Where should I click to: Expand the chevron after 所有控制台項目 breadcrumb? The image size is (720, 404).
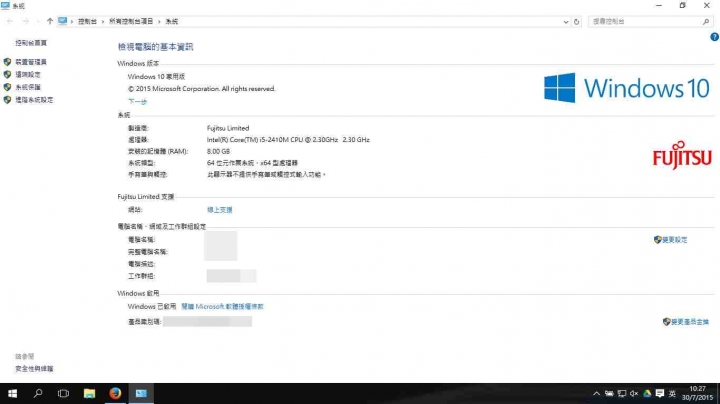pos(159,22)
